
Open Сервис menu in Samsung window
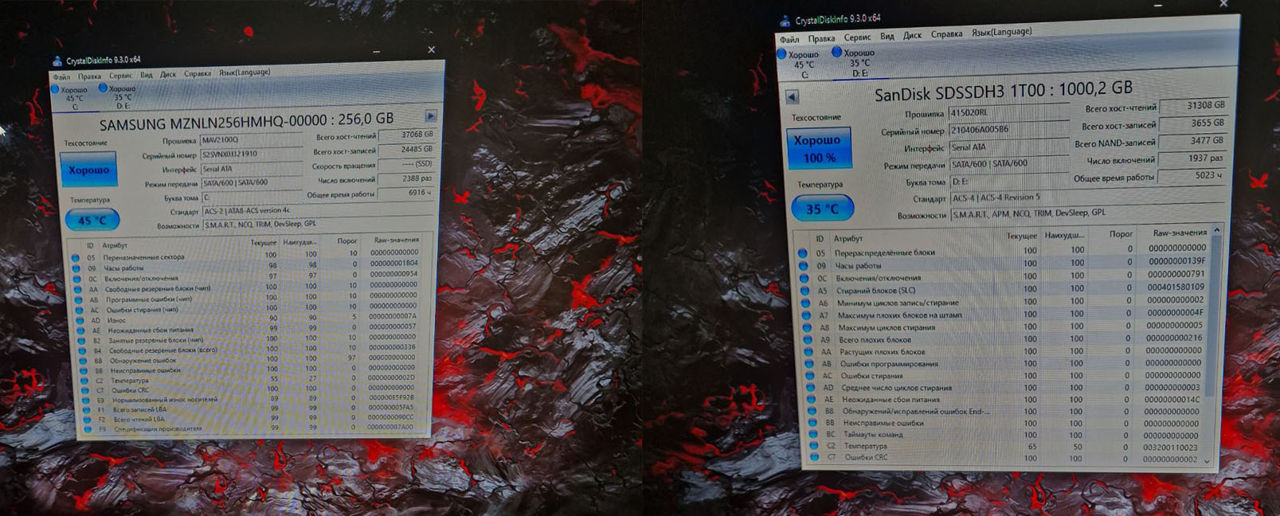(120, 75)
